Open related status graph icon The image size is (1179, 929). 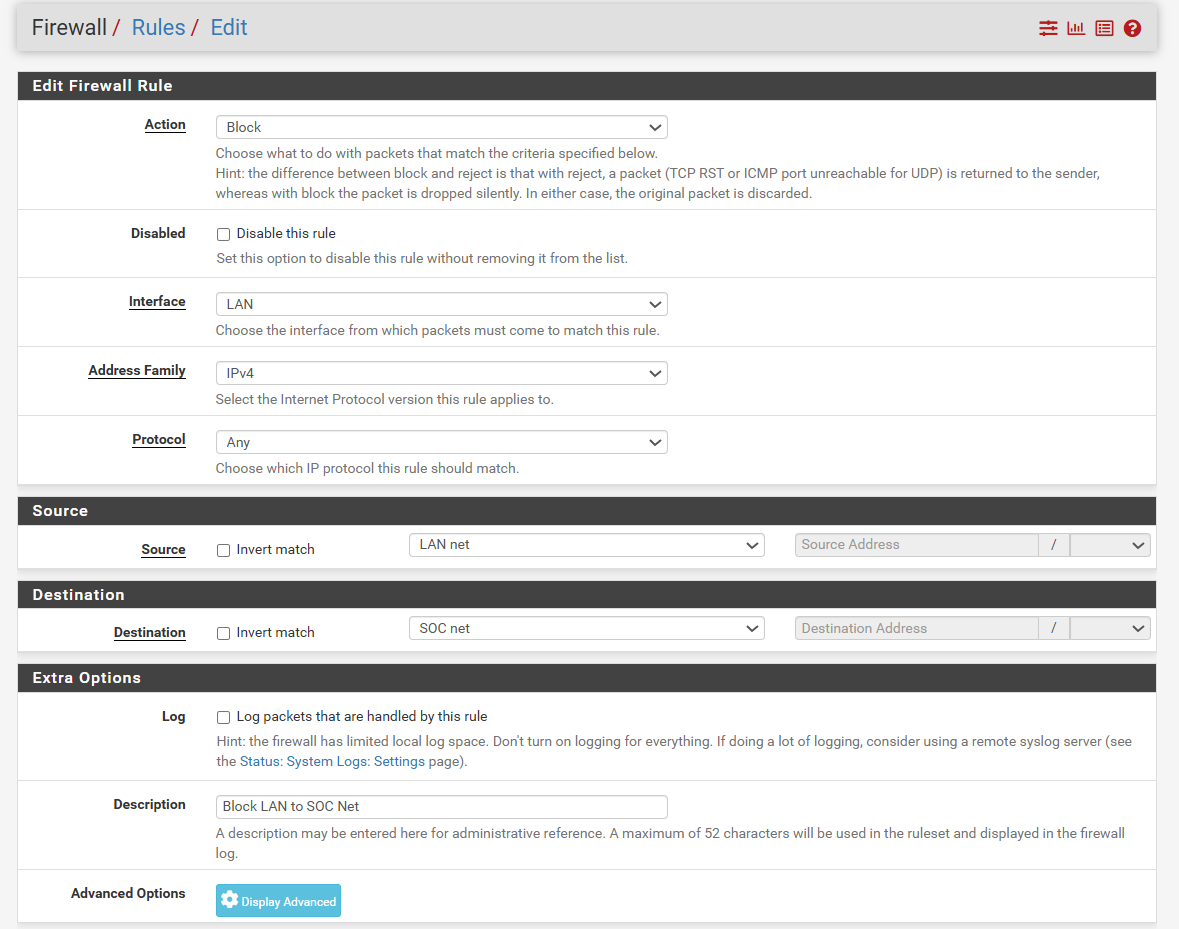pos(1076,28)
